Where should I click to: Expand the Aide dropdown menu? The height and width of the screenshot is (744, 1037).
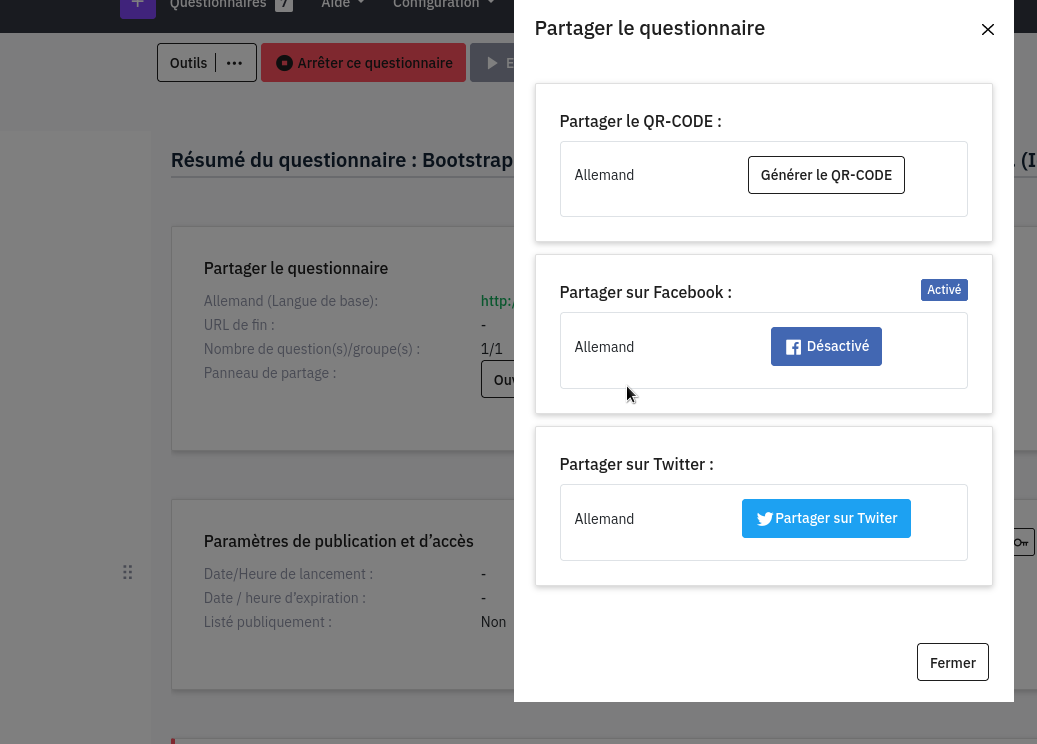coord(343,5)
